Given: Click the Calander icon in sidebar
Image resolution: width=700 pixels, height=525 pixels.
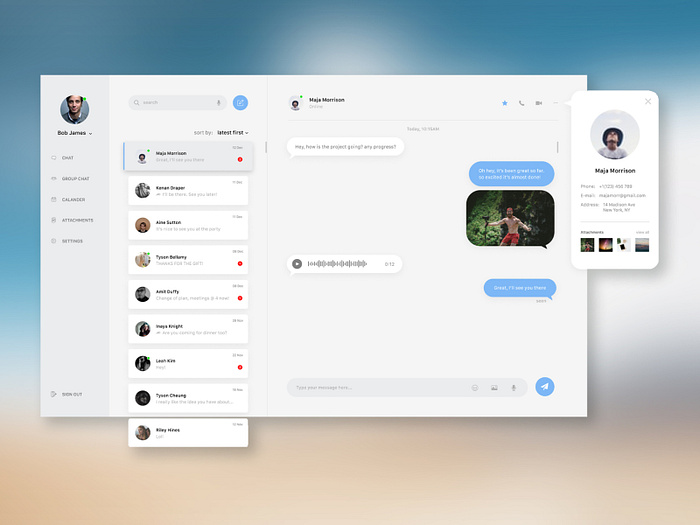Looking at the screenshot, I should tap(54, 200).
